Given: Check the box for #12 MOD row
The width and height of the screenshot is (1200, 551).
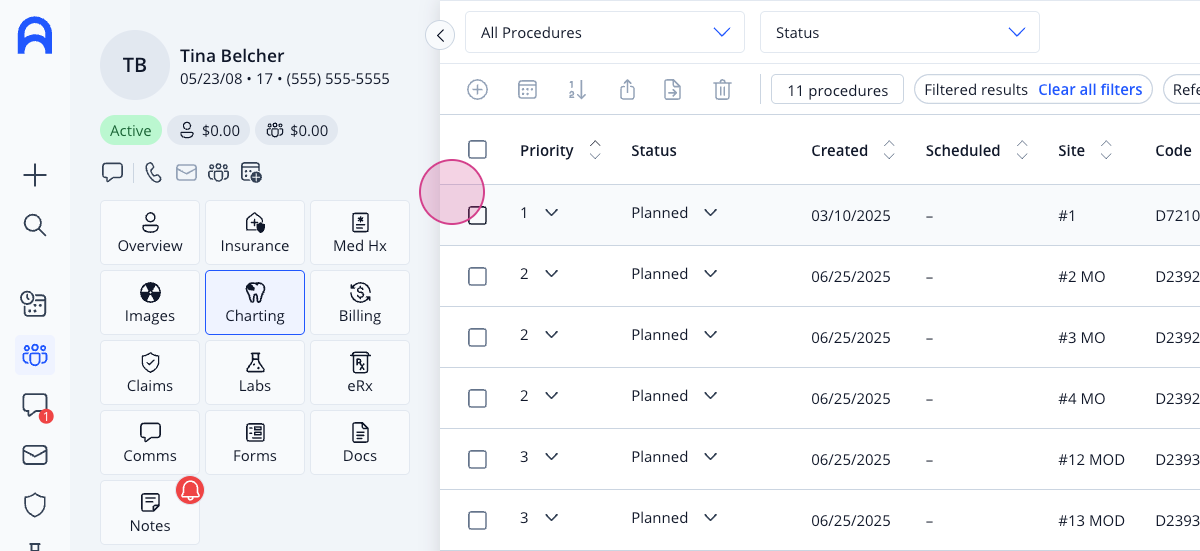Looking at the screenshot, I should 478,459.
